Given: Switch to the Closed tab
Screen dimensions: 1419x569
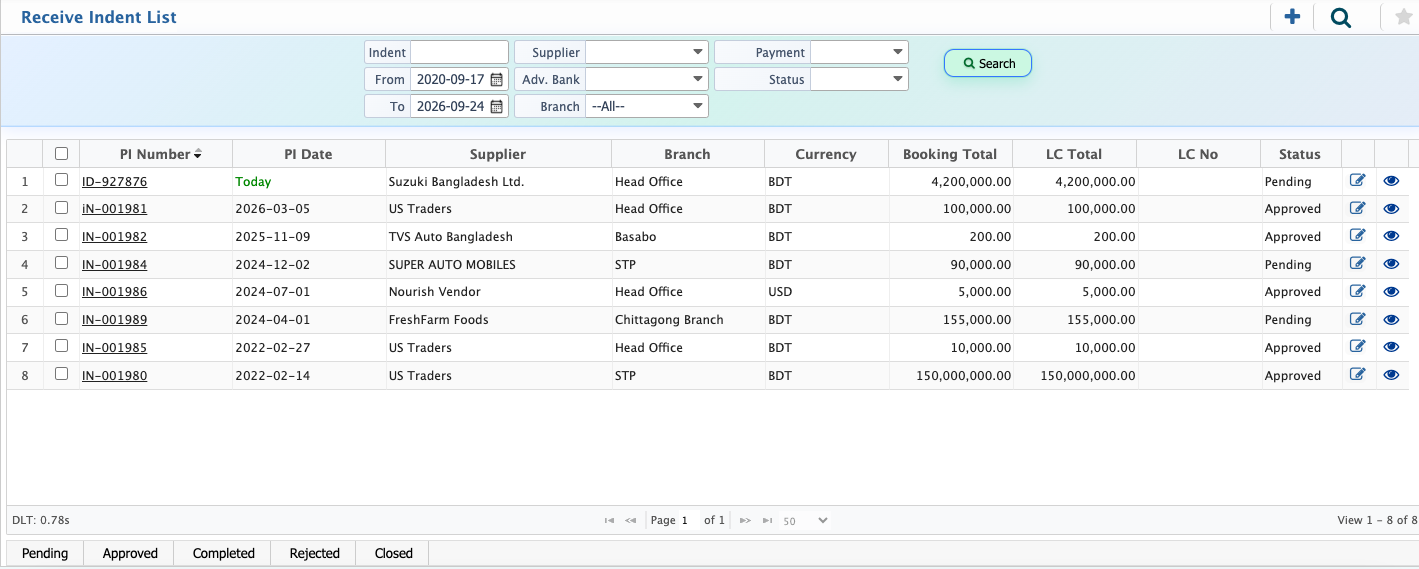Looking at the screenshot, I should coord(393,553).
